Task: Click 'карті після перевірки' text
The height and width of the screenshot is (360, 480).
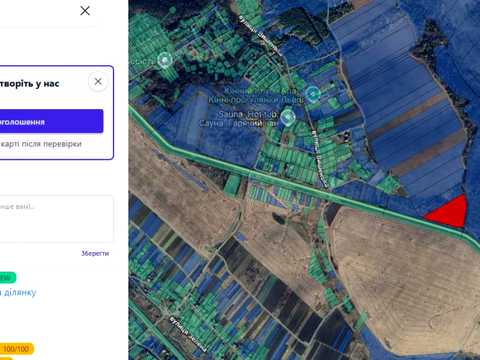Action: [41, 144]
